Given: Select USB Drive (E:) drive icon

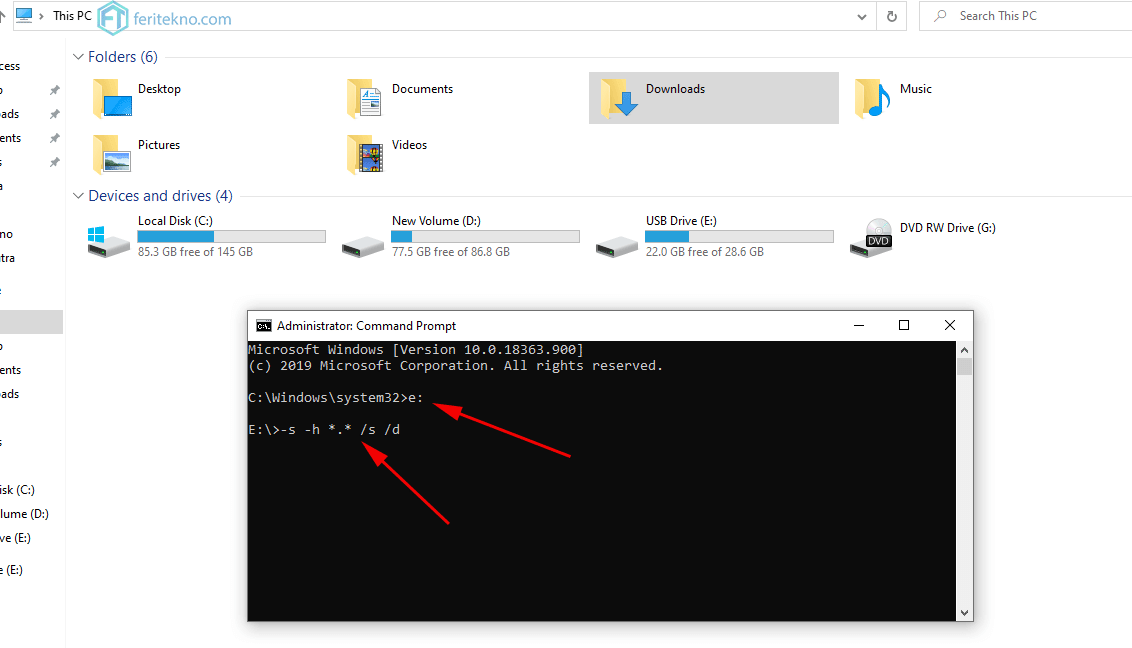Looking at the screenshot, I should [x=617, y=247].
